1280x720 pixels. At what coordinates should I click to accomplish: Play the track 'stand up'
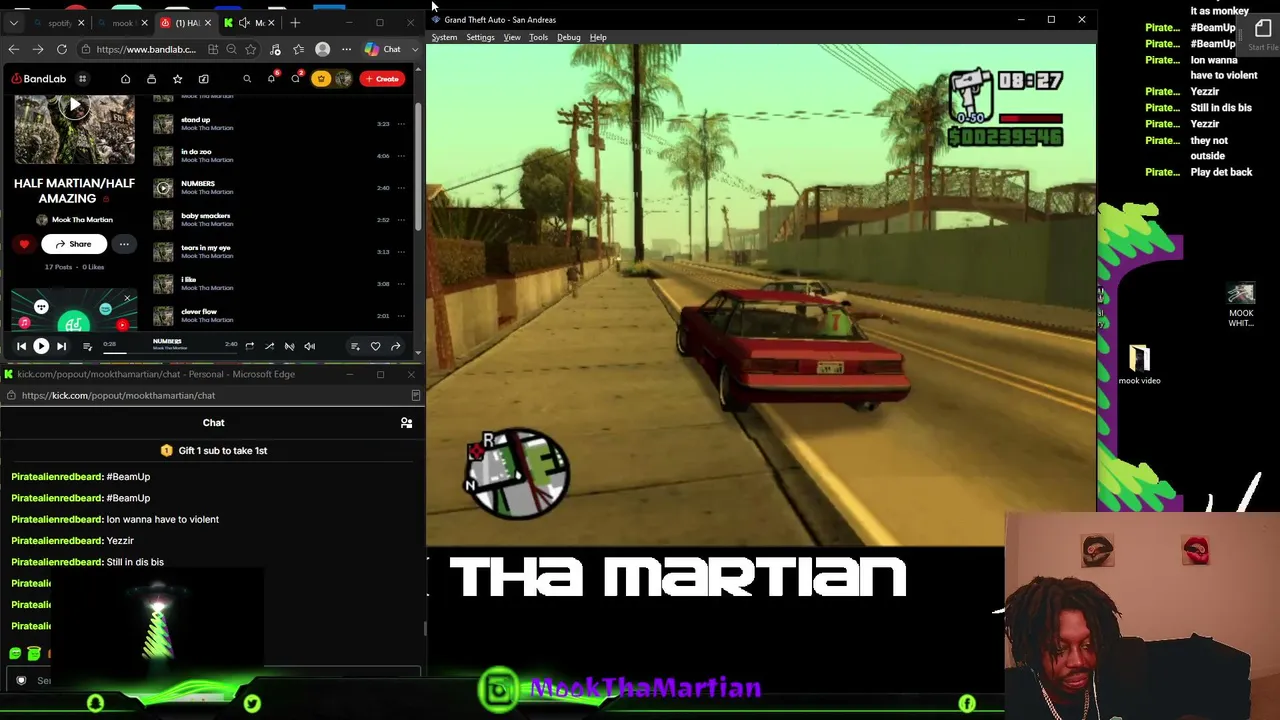pos(163,124)
